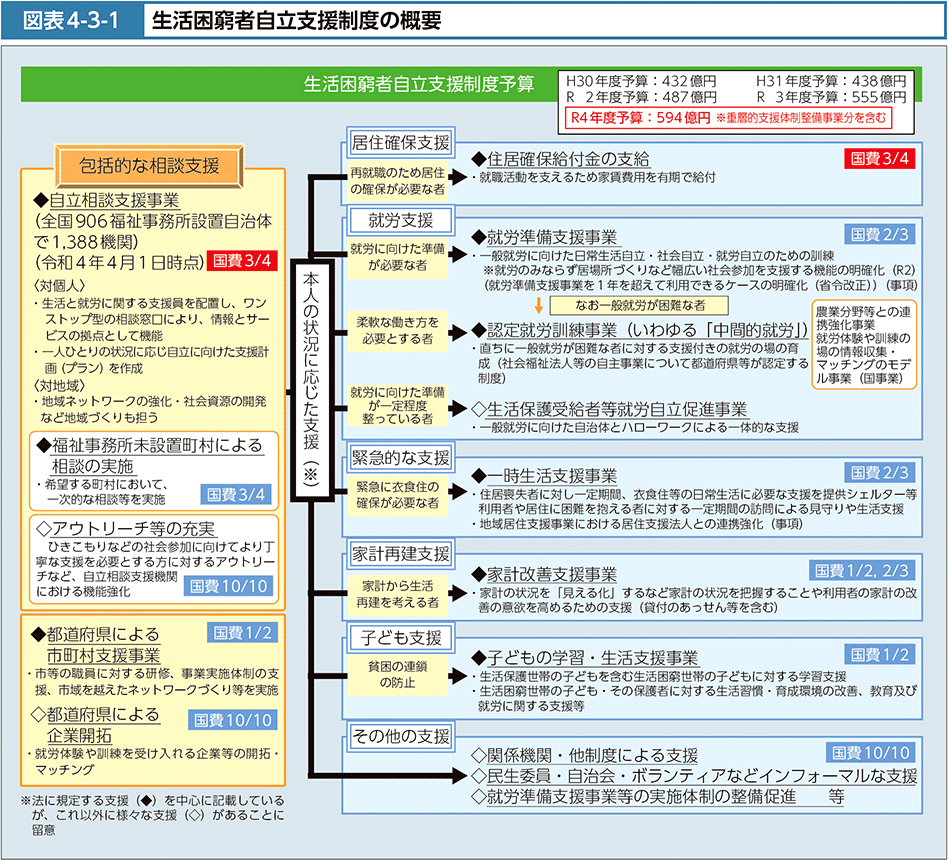Click the 国費1/2, 2/3 badge for 家計改善支援事業

click(x=862, y=570)
